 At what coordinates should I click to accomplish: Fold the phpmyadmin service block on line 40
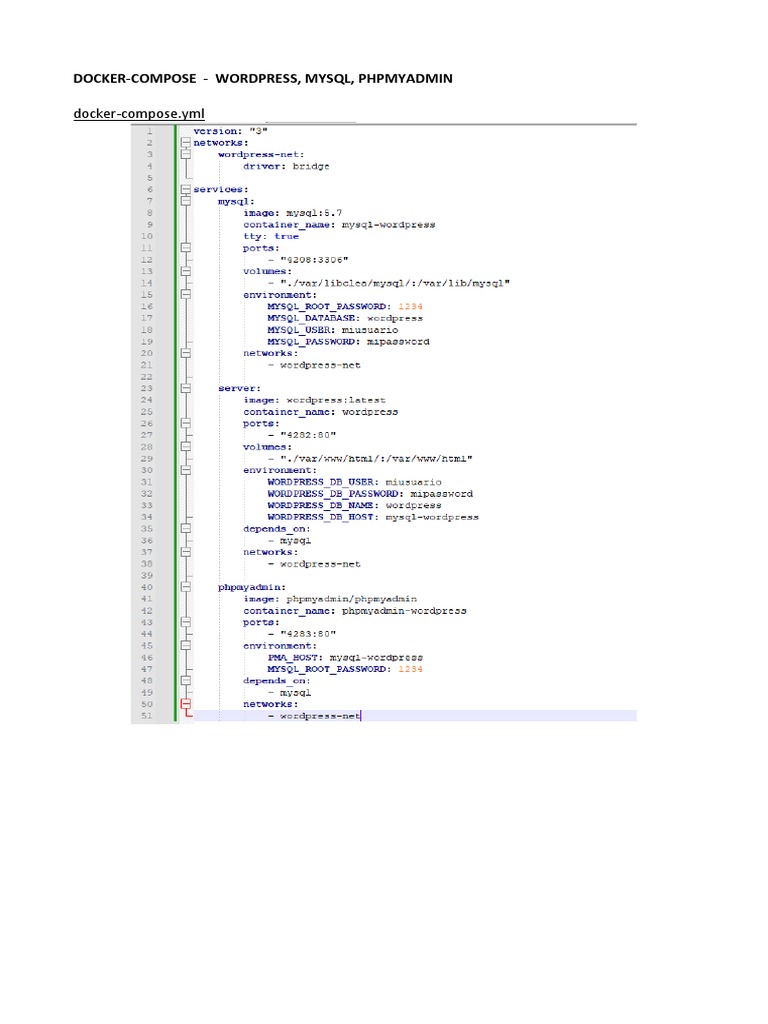pyautogui.click(x=185, y=587)
